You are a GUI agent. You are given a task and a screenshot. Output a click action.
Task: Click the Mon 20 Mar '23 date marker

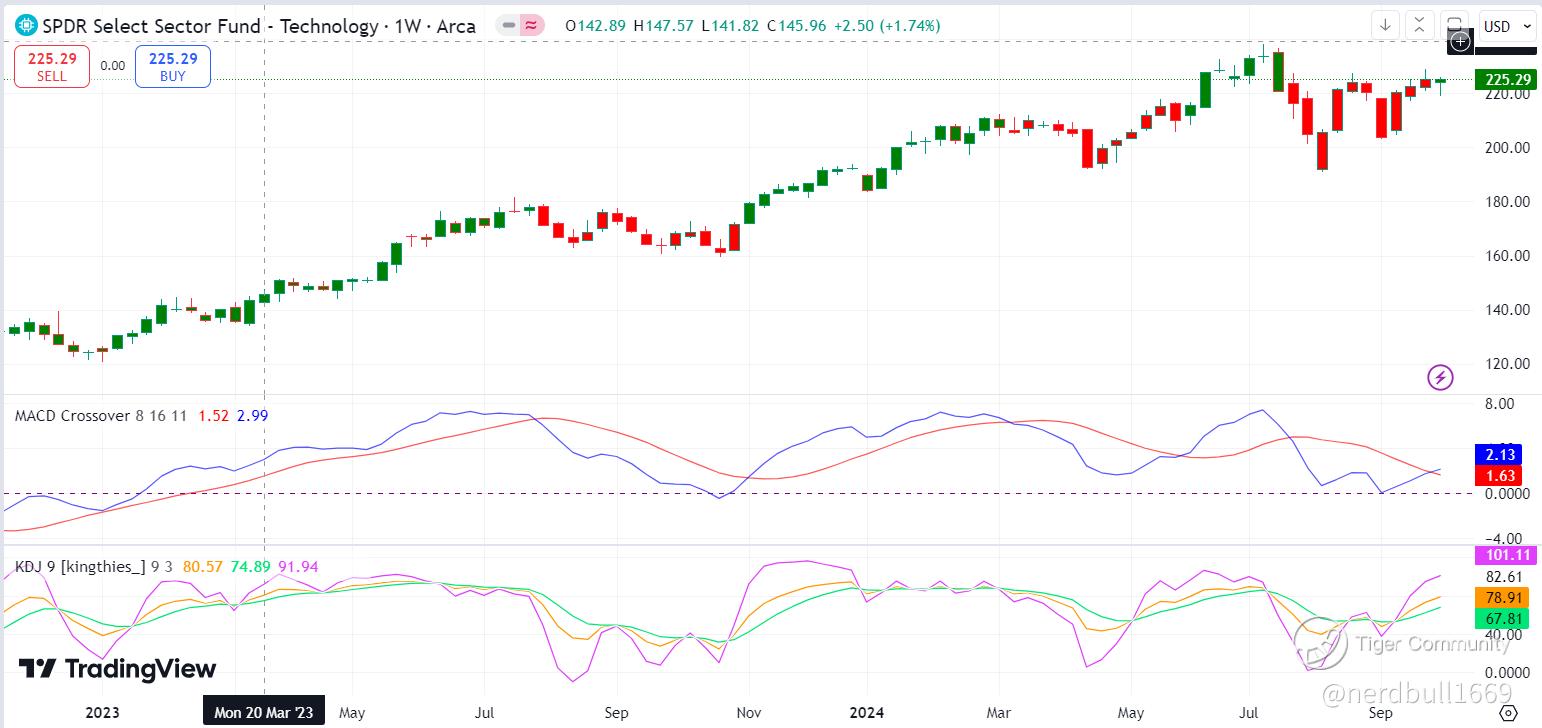point(264,713)
